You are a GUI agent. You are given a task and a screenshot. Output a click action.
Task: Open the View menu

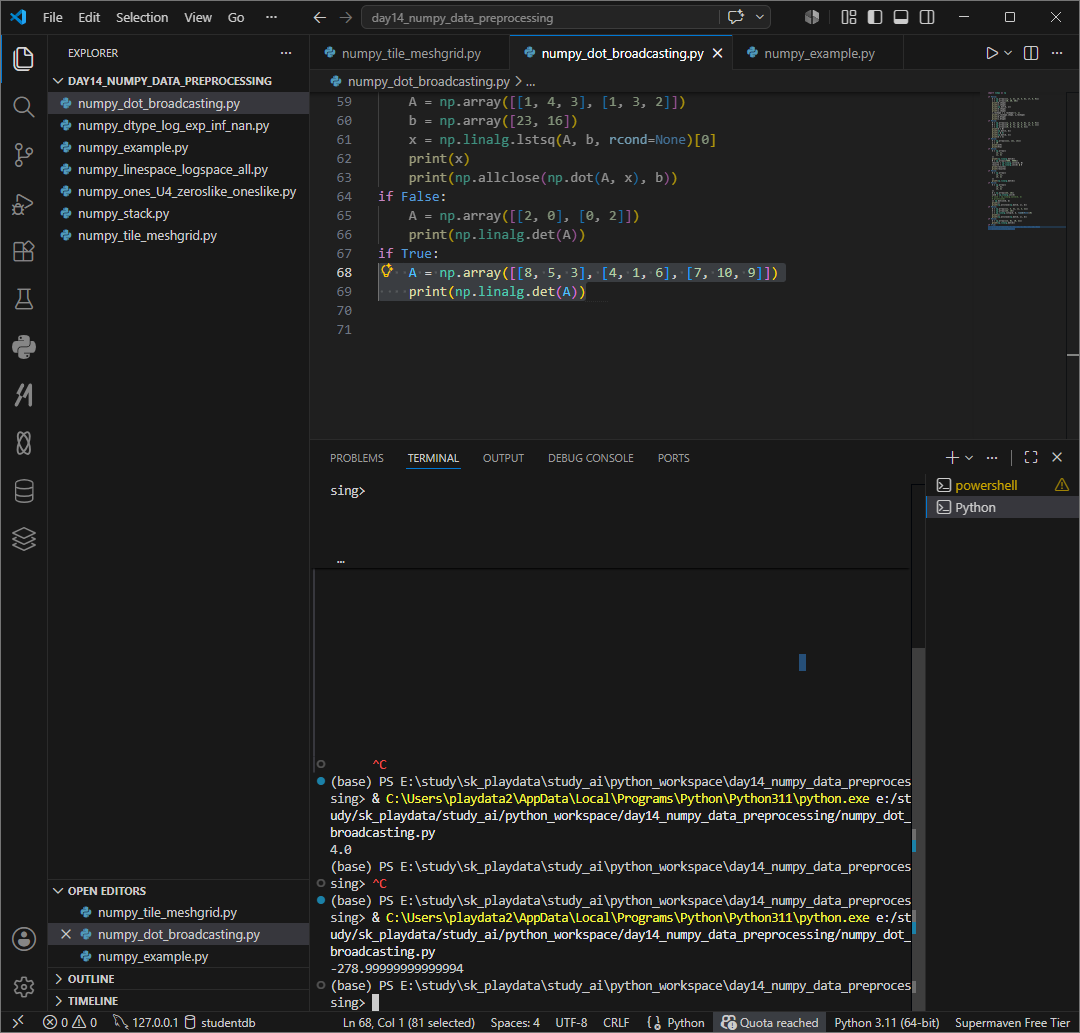(x=198, y=17)
